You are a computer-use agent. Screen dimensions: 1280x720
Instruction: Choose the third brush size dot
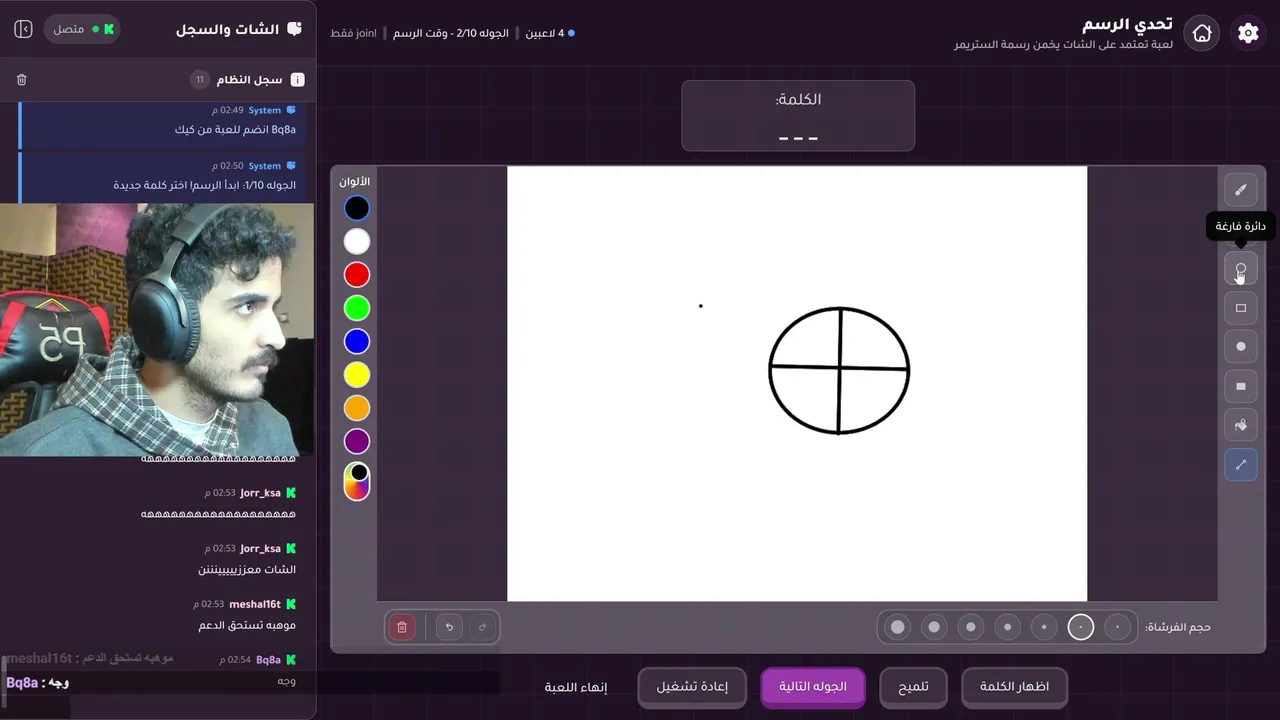point(1044,627)
